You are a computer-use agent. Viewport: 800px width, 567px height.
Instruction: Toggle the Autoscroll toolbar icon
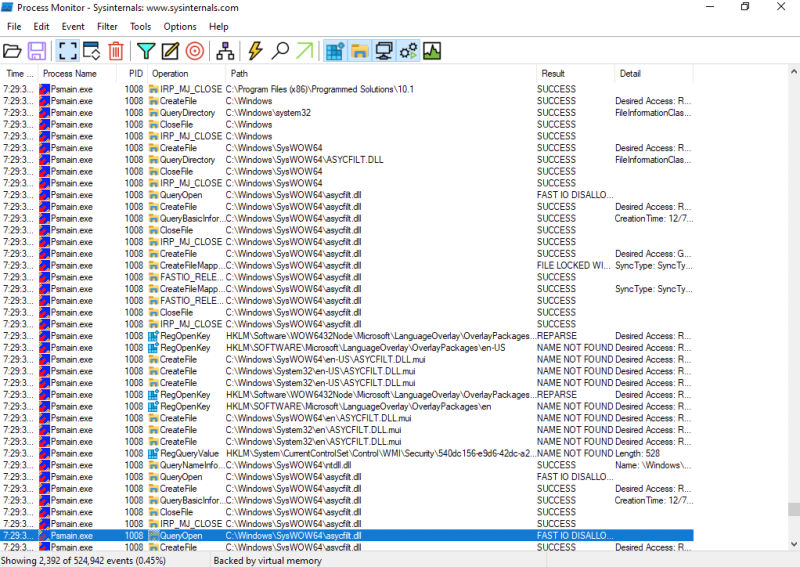coord(91,51)
